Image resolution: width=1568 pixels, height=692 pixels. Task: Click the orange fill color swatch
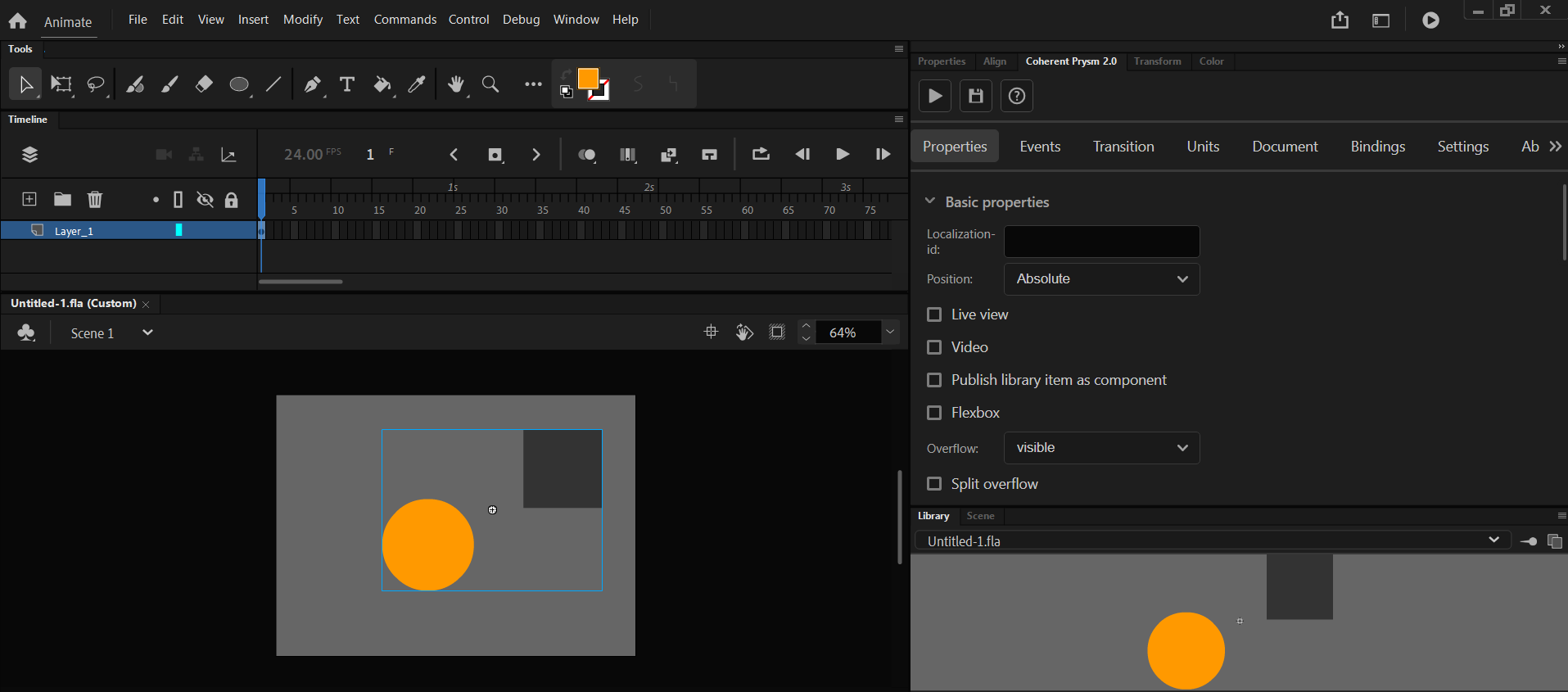pos(588,79)
